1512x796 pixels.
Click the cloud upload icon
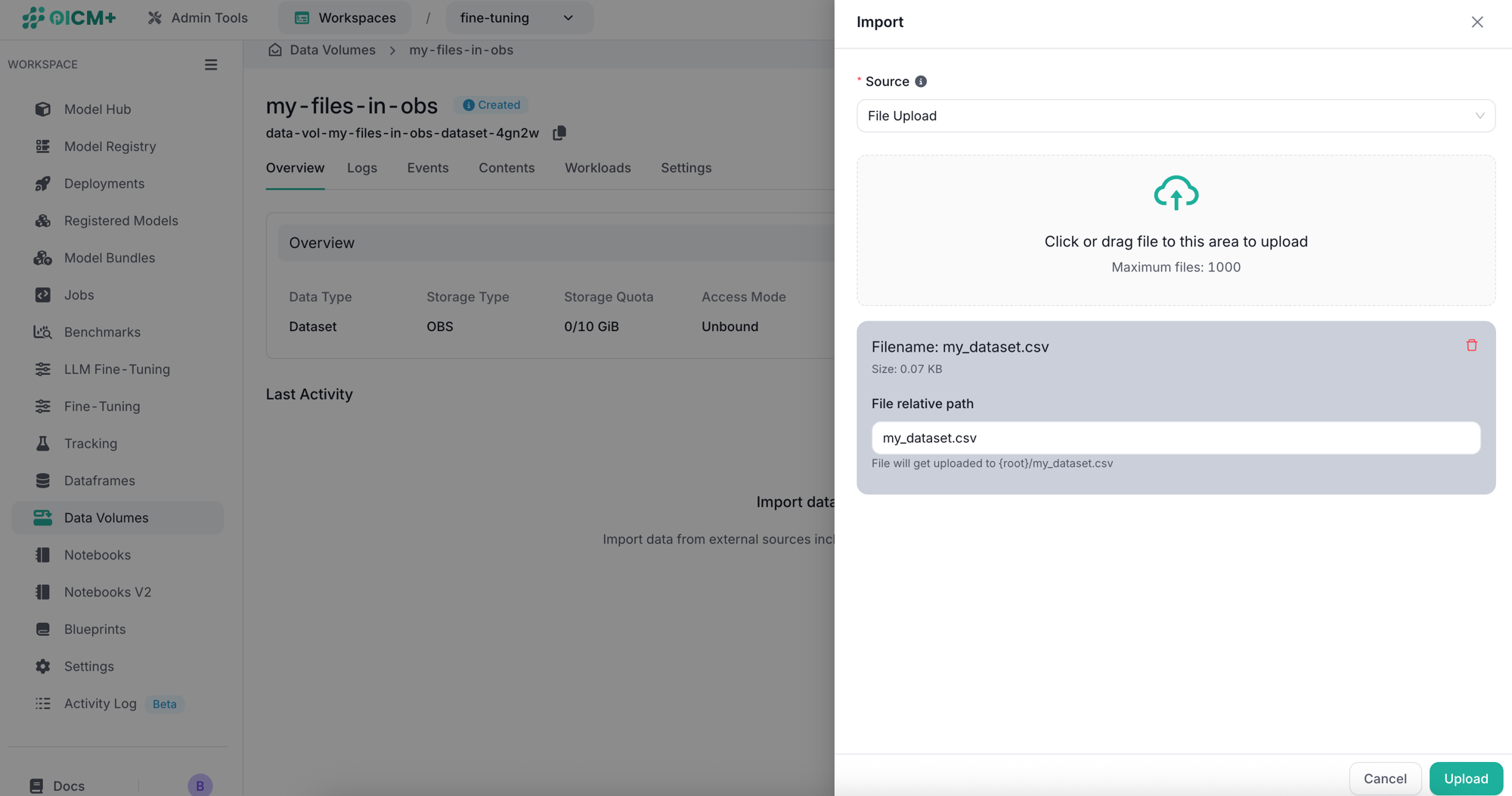(1176, 193)
